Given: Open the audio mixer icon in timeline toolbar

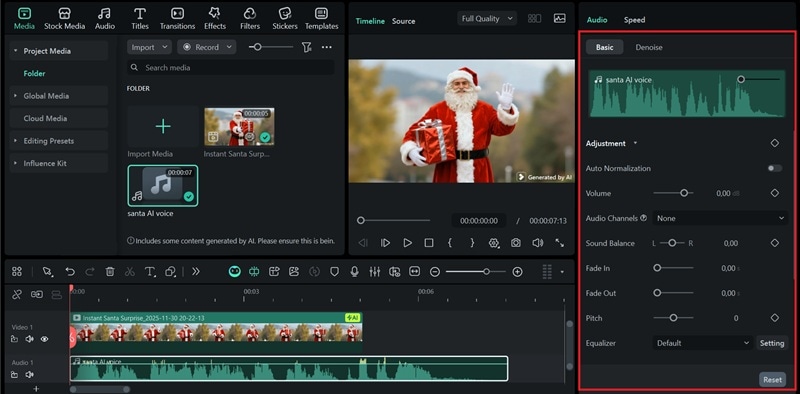Looking at the screenshot, I should point(374,272).
